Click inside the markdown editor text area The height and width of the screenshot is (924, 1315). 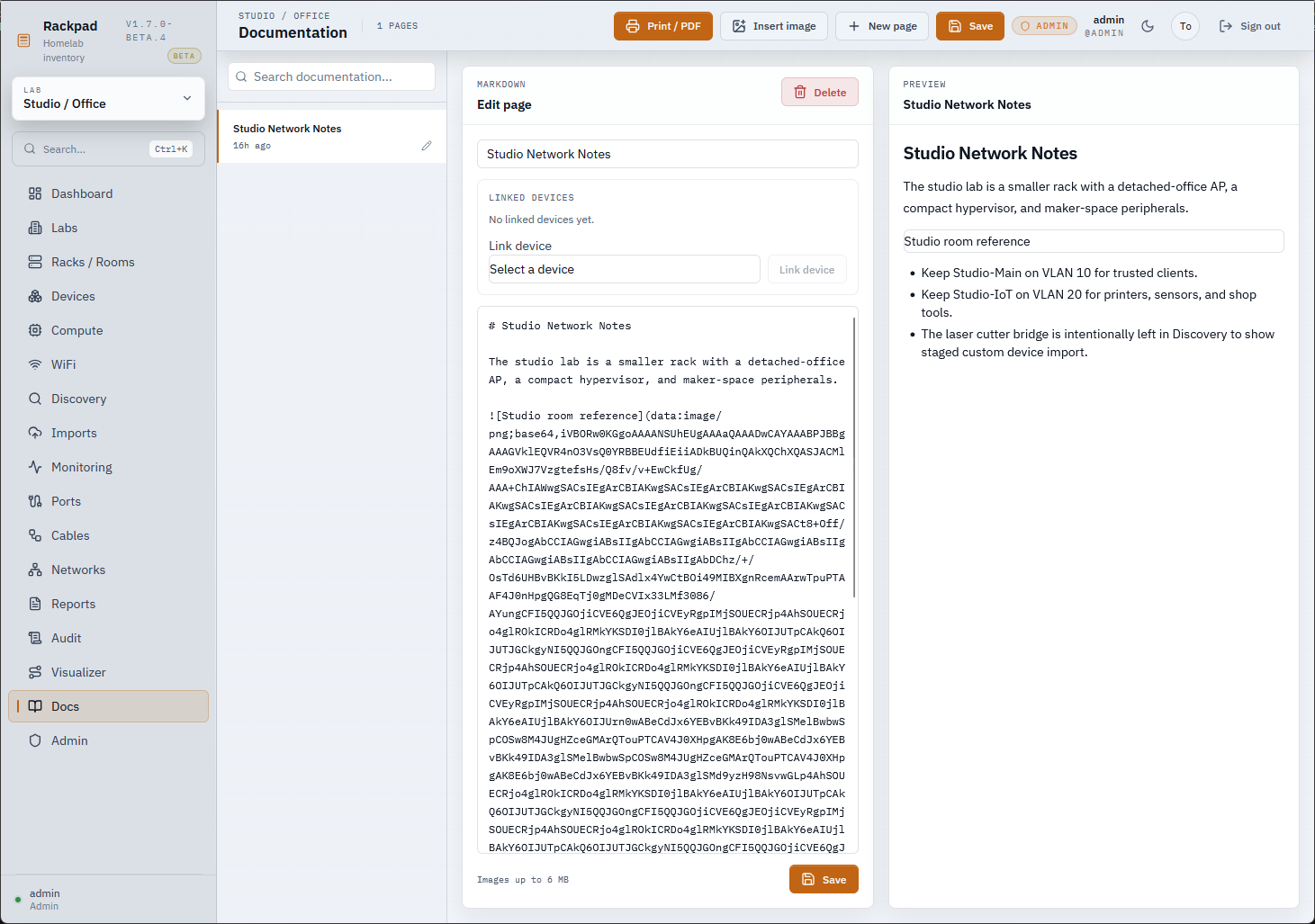[x=667, y=580]
